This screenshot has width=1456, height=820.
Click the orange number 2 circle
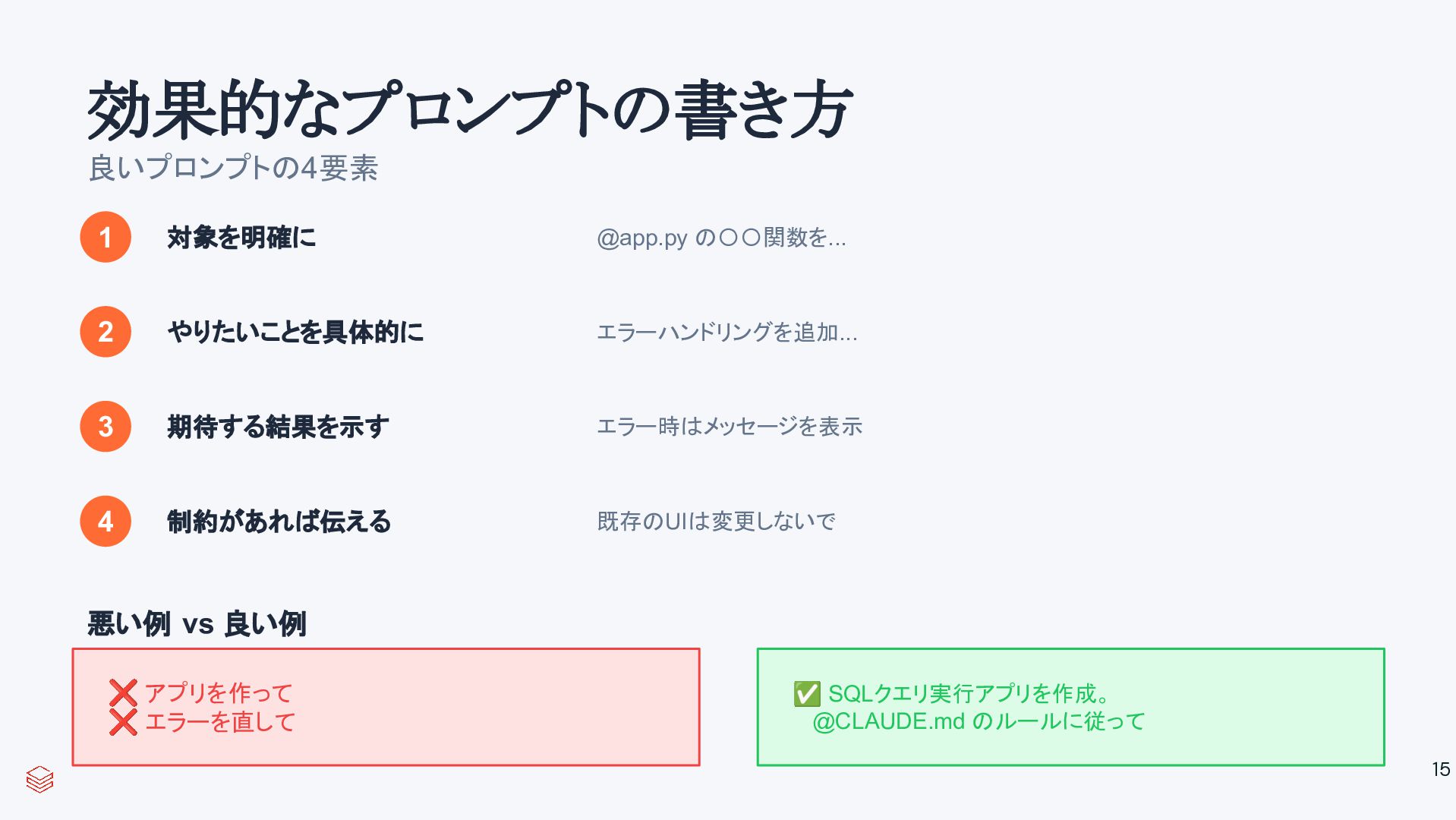tap(106, 332)
